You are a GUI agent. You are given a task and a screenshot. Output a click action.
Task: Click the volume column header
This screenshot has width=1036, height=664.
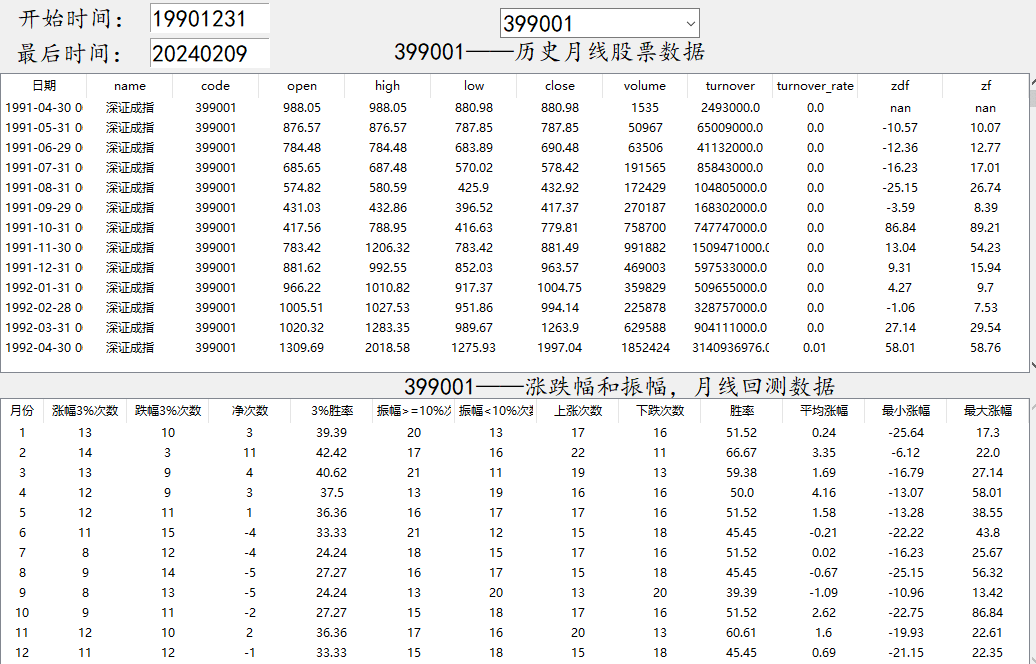coord(645,86)
